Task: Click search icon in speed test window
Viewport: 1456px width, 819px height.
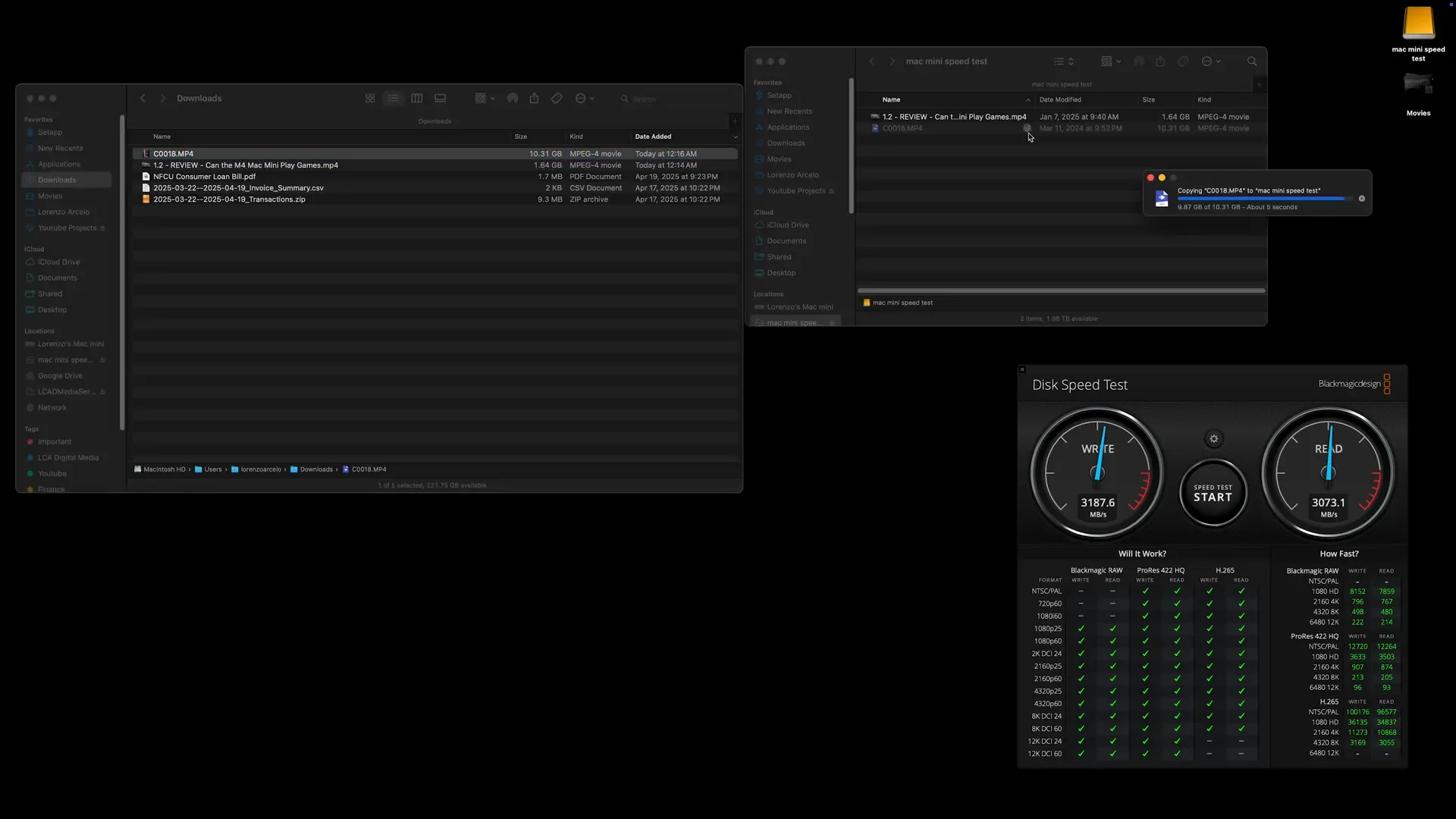Action: [1252, 61]
